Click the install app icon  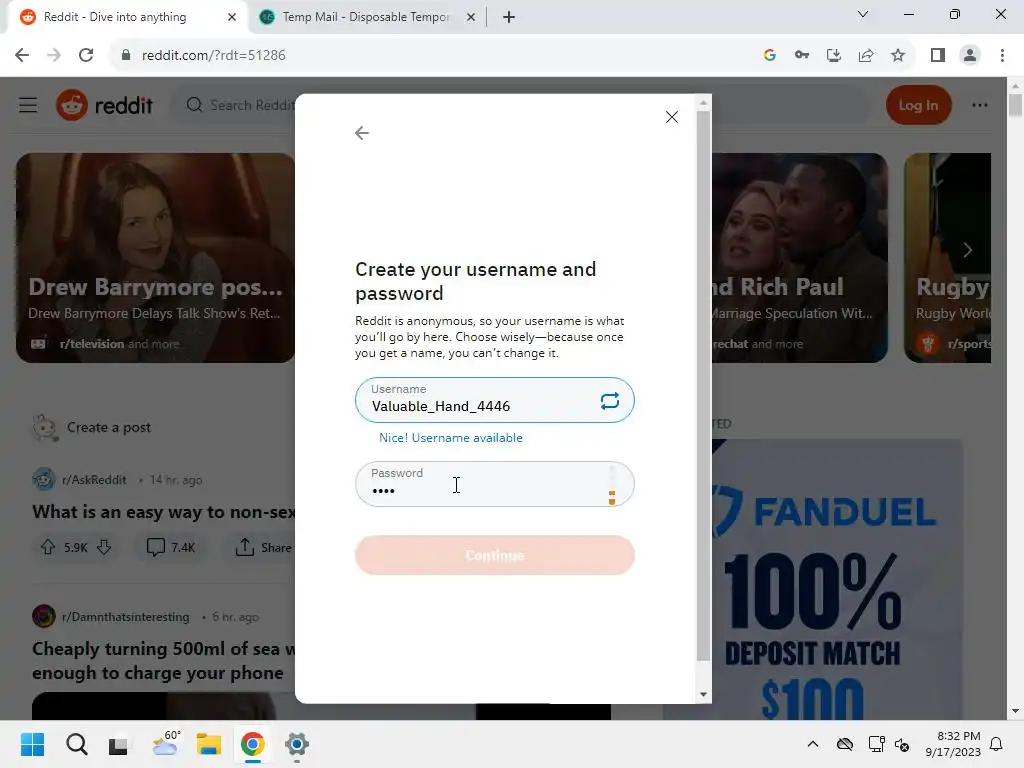click(x=834, y=56)
